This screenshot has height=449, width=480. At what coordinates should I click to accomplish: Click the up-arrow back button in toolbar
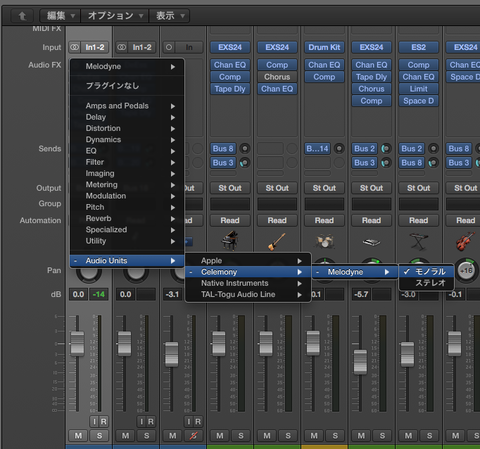point(22,16)
